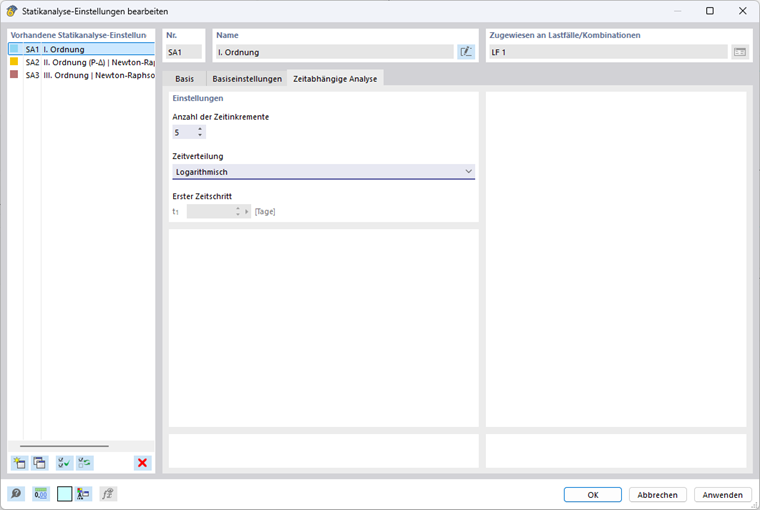Open assigned load cases selection icon
Image resolution: width=760 pixels, height=510 pixels.
tap(740, 52)
